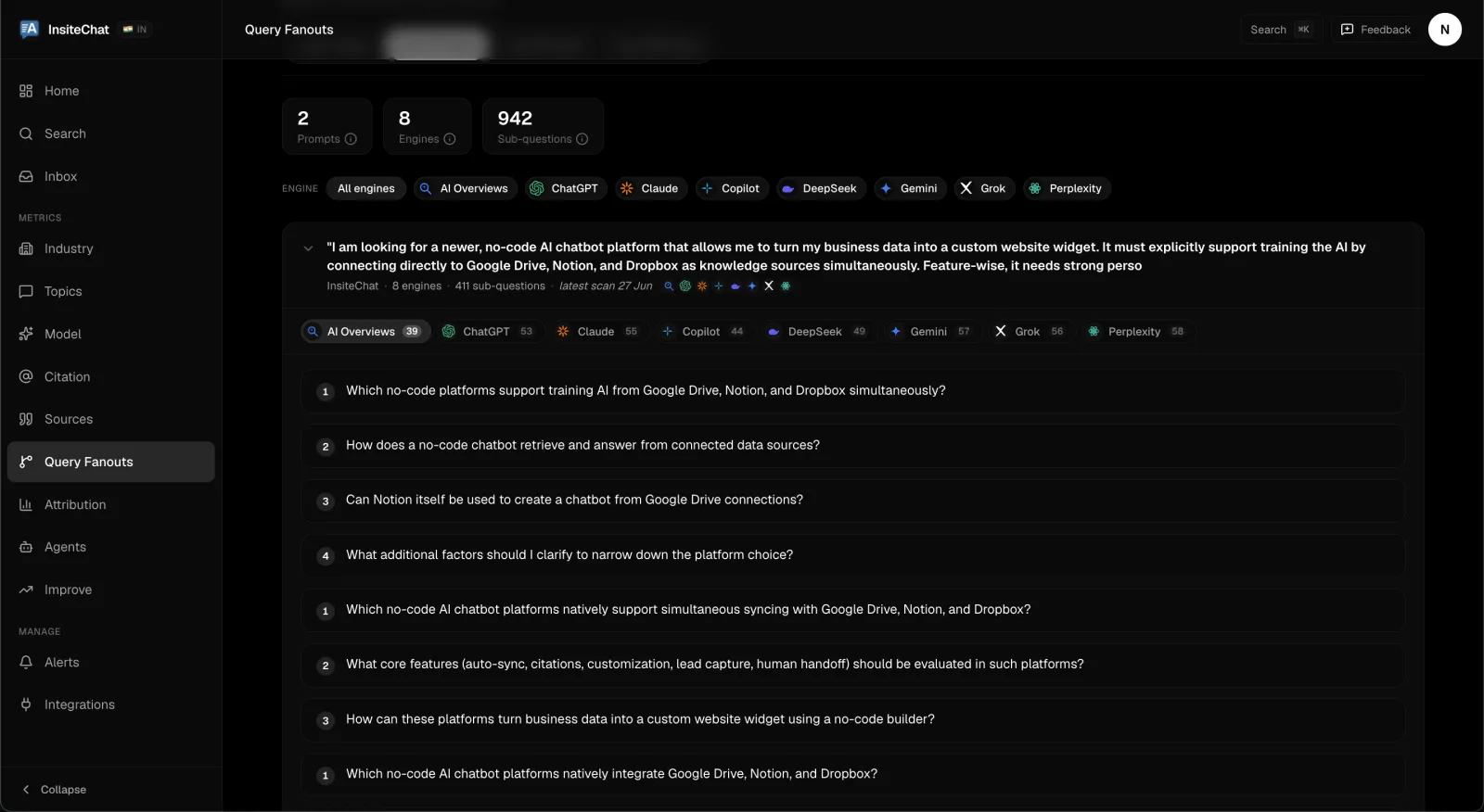Click the 8 Engines stat card
1484x812 pixels.
tap(428, 126)
